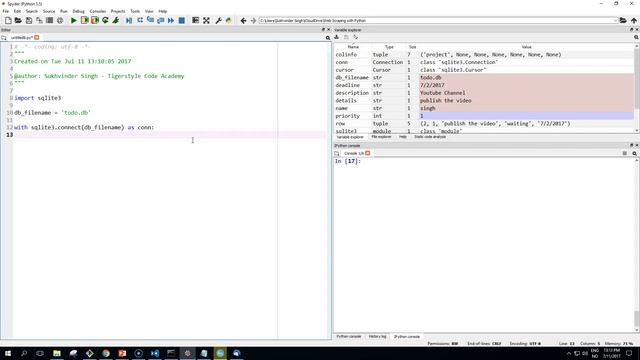This screenshot has height=360, width=640.
Task: Select the colinfo variable row
Action: tap(484, 54)
